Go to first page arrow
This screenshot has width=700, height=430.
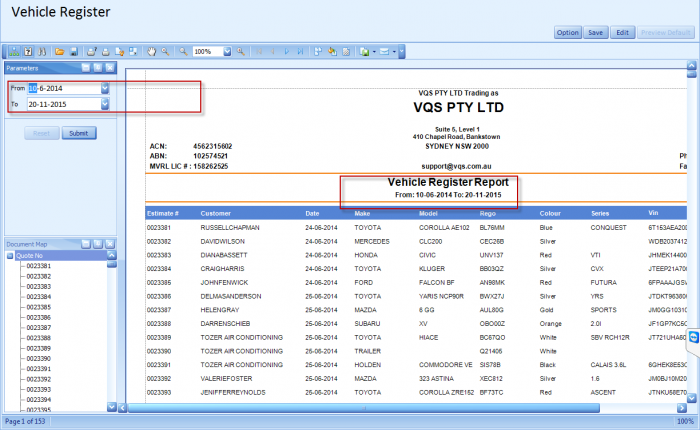pyautogui.click(x=259, y=52)
